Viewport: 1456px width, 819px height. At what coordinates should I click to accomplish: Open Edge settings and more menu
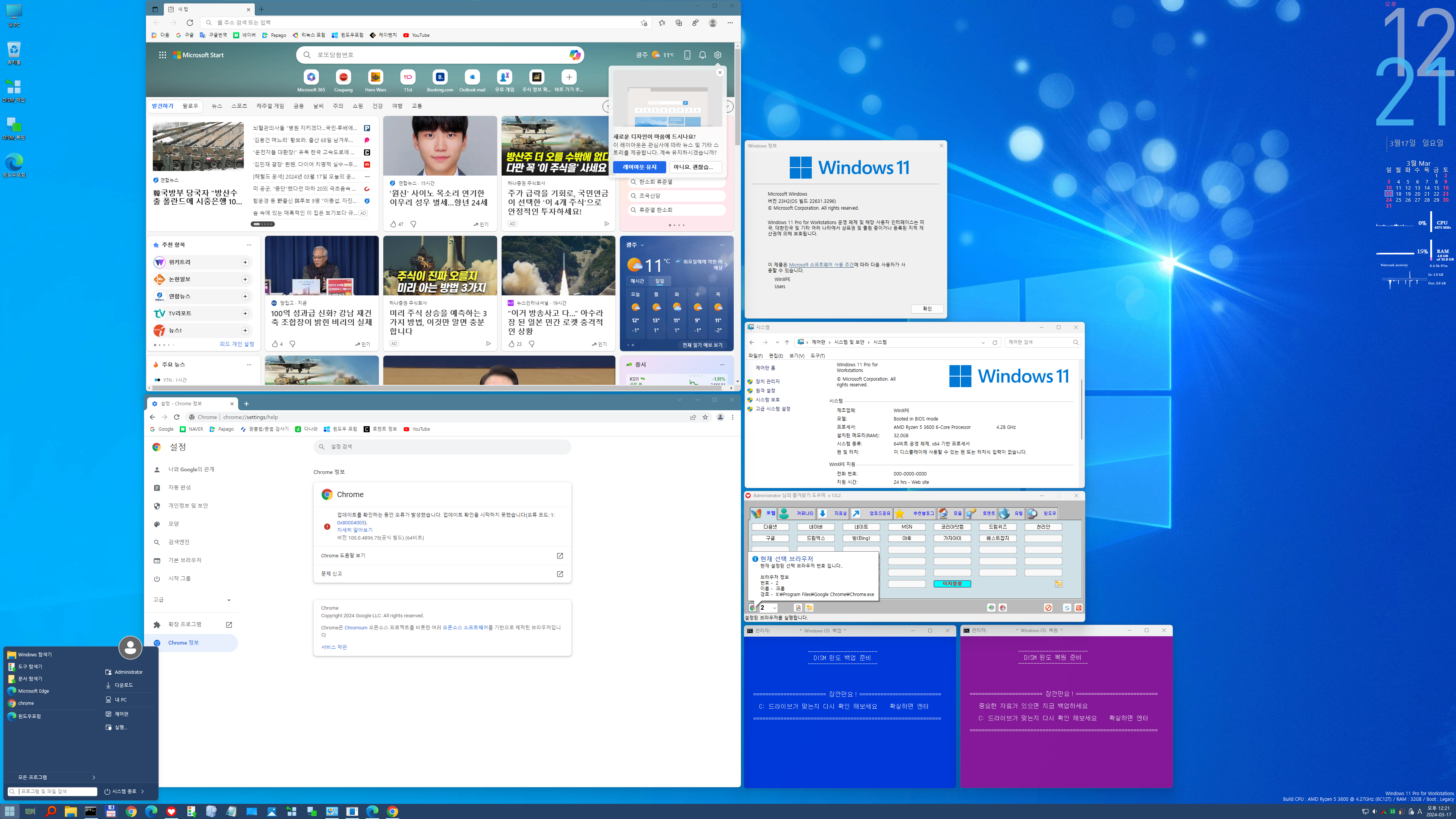point(730,23)
